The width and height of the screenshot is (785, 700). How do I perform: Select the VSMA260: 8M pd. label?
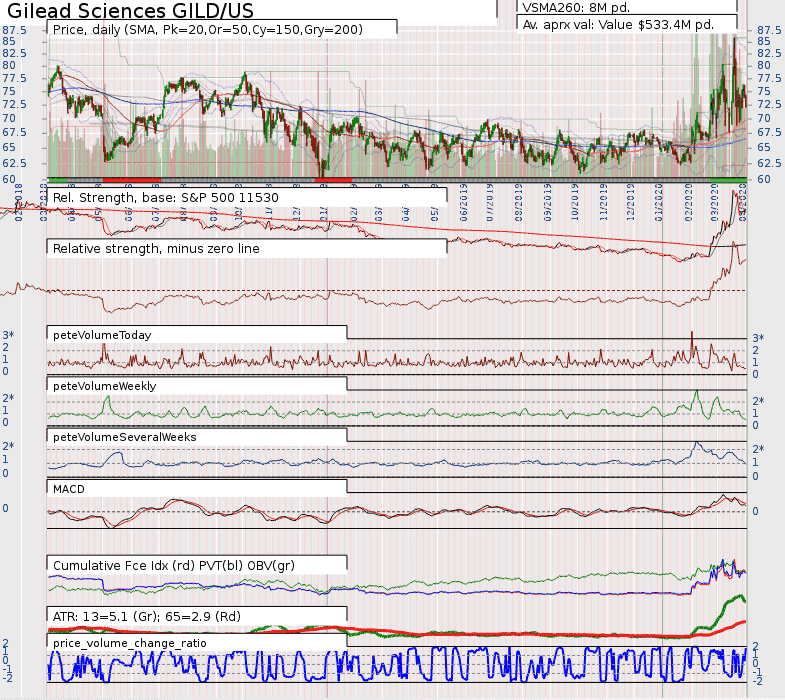pyautogui.click(x=576, y=8)
